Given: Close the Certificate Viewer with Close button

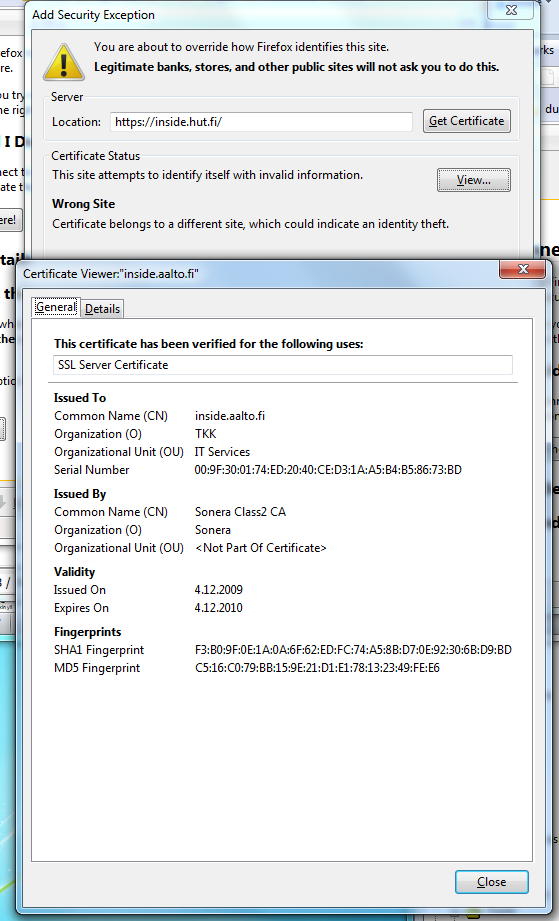Looking at the screenshot, I should 491,882.
